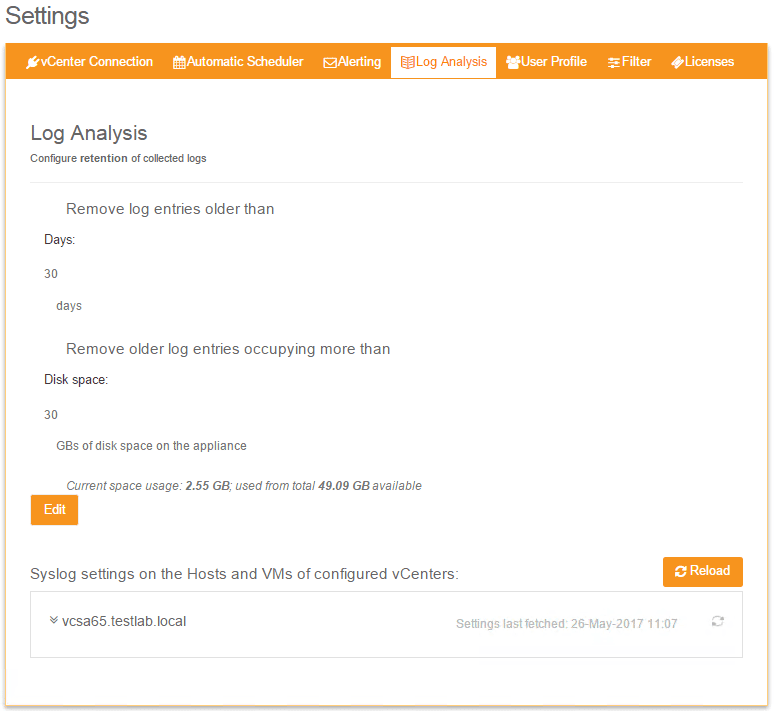
Task: Open the User Profile tab
Action: tap(554, 62)
